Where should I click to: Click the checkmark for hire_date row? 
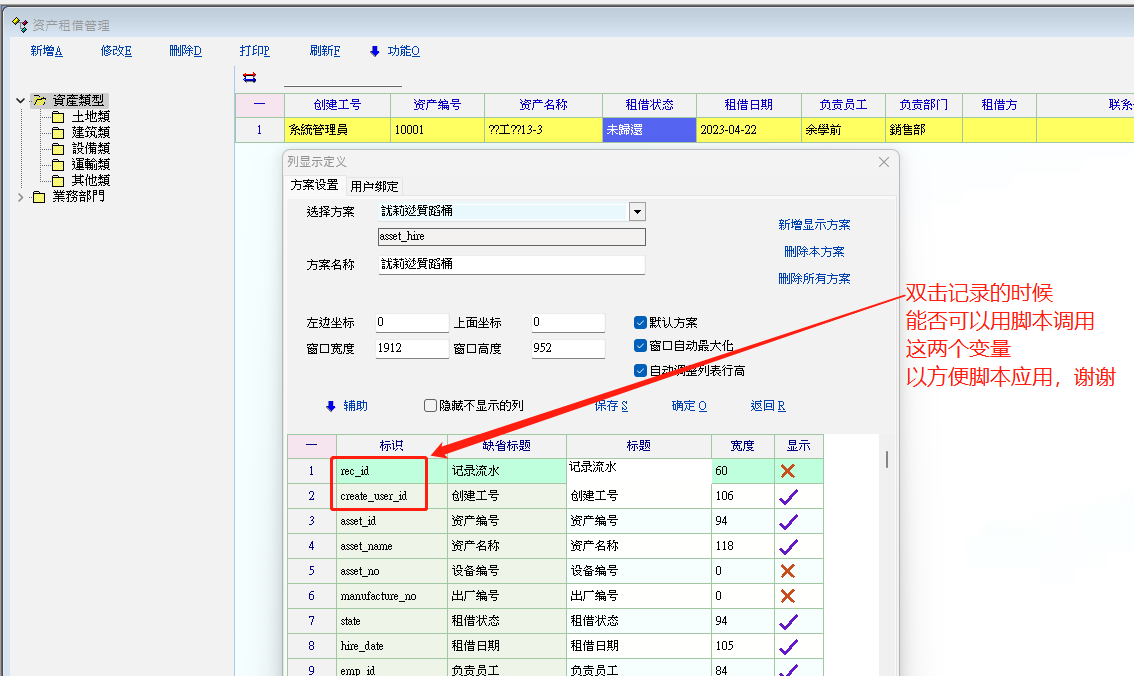tap(788, 646)
